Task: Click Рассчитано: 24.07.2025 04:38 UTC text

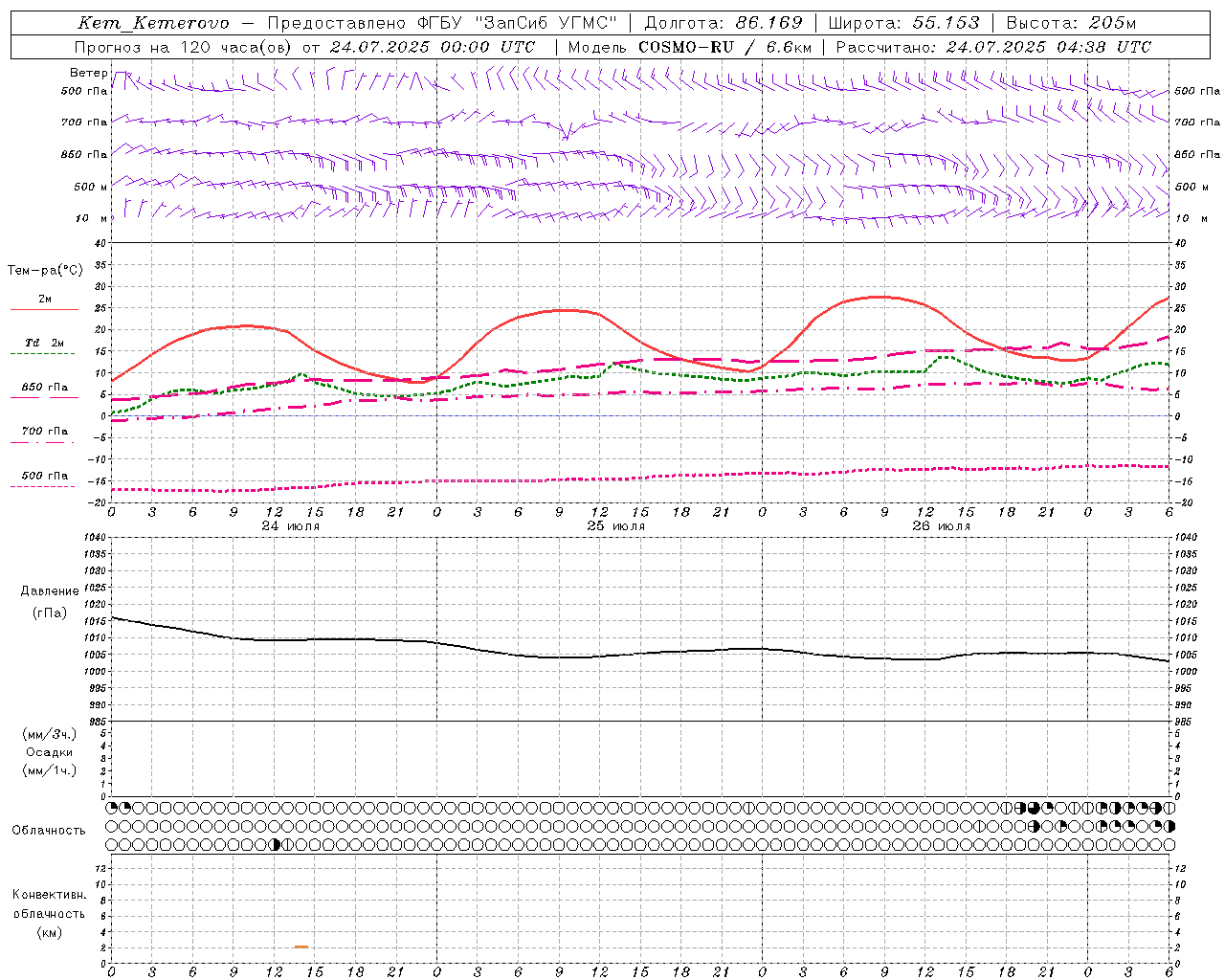Action: 993,47
